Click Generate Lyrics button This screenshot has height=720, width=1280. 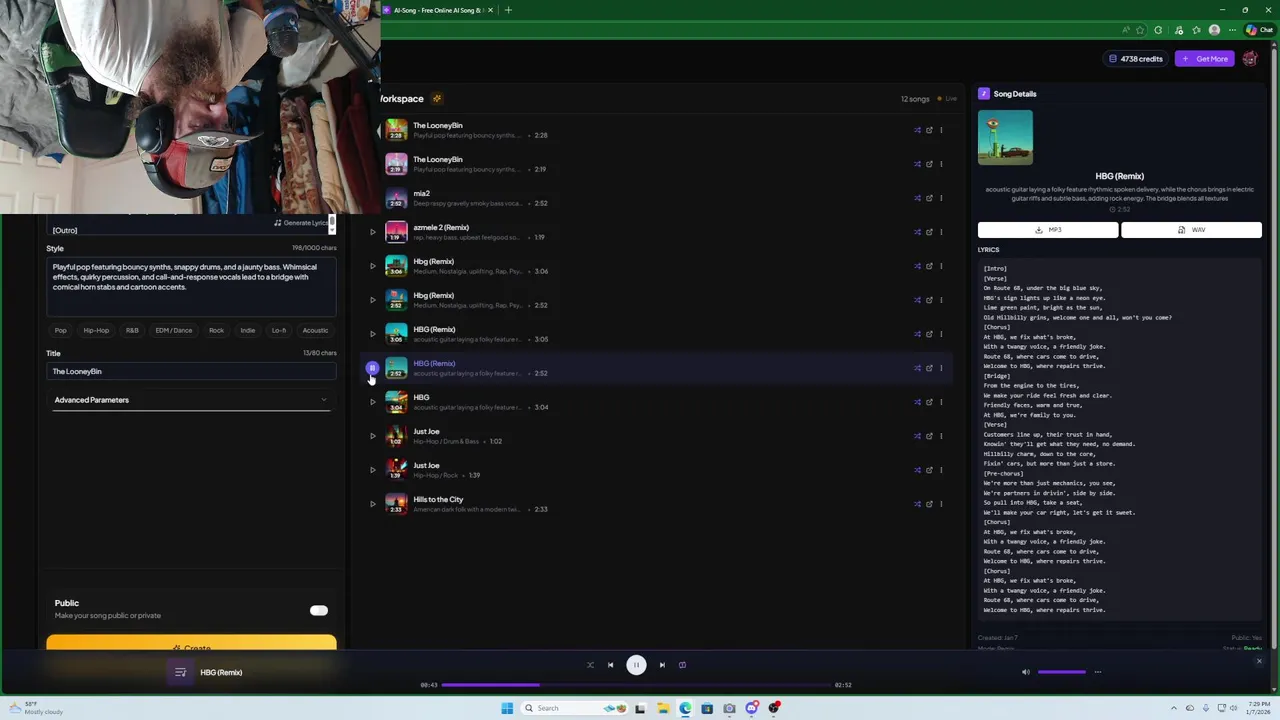click(x=301, y=223)
